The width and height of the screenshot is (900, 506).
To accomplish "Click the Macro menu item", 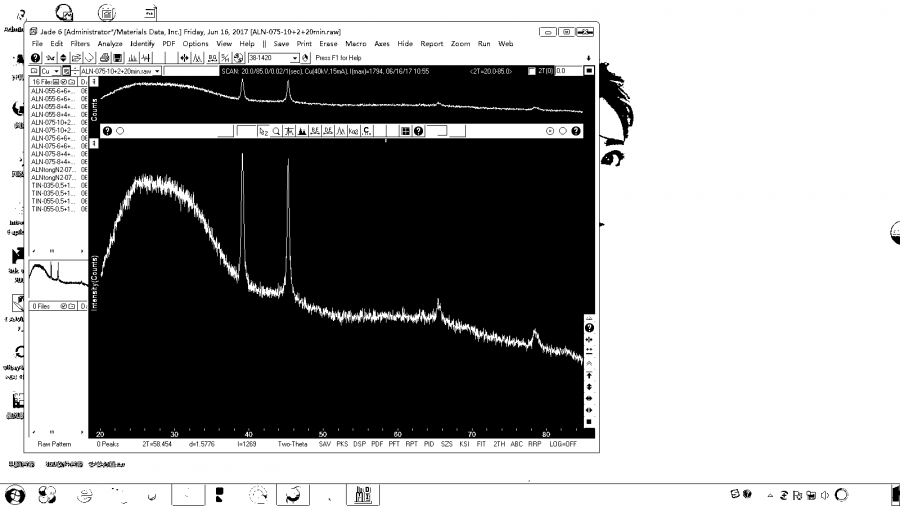I will click(355, 44).
